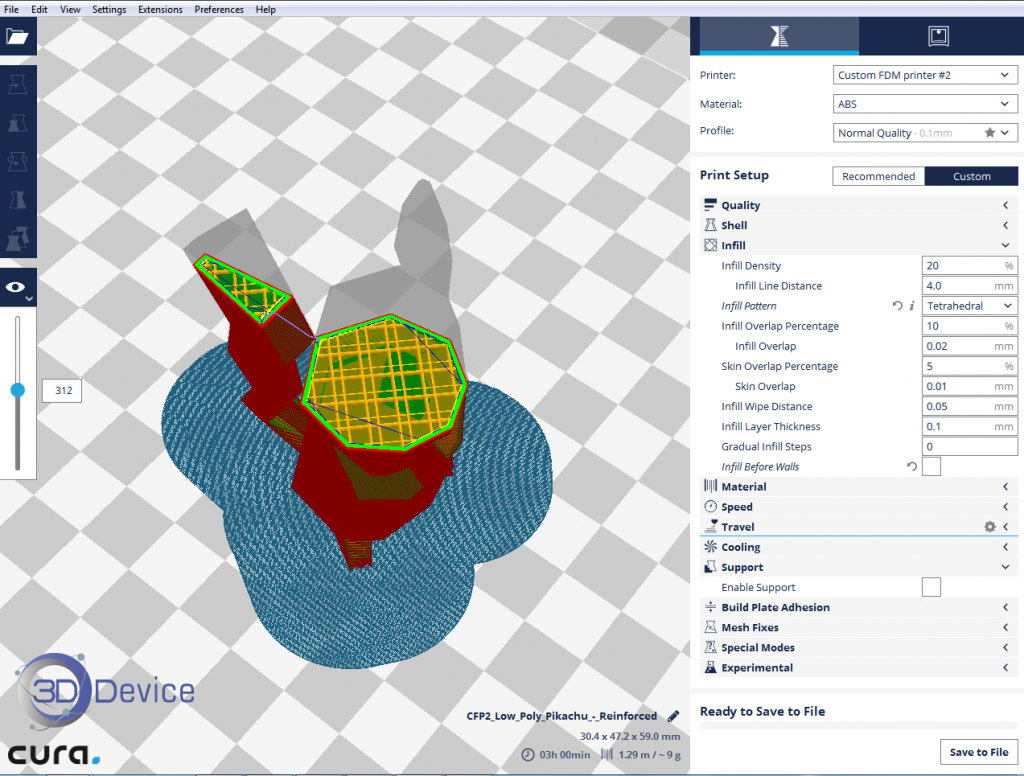1024x776 pixels.
Task: Click the print time clock icon
Action: click(528, 754)
